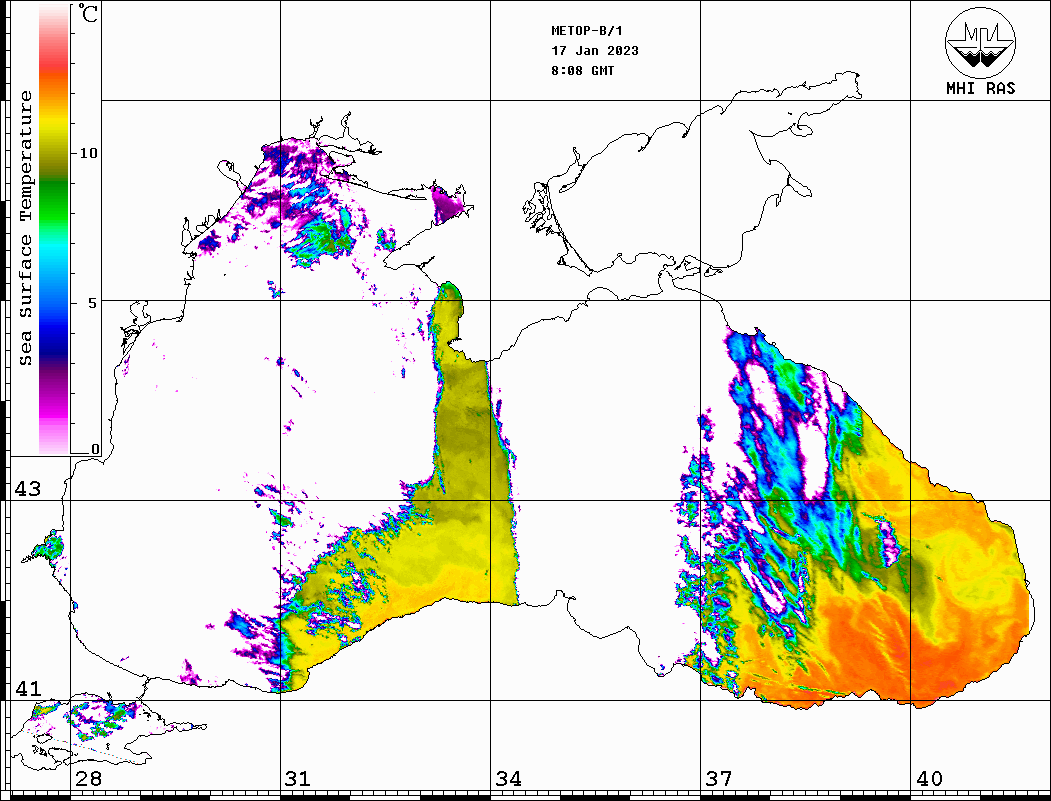Click the 'Sea Surface Temperature' vertical title

pos(25,229)
